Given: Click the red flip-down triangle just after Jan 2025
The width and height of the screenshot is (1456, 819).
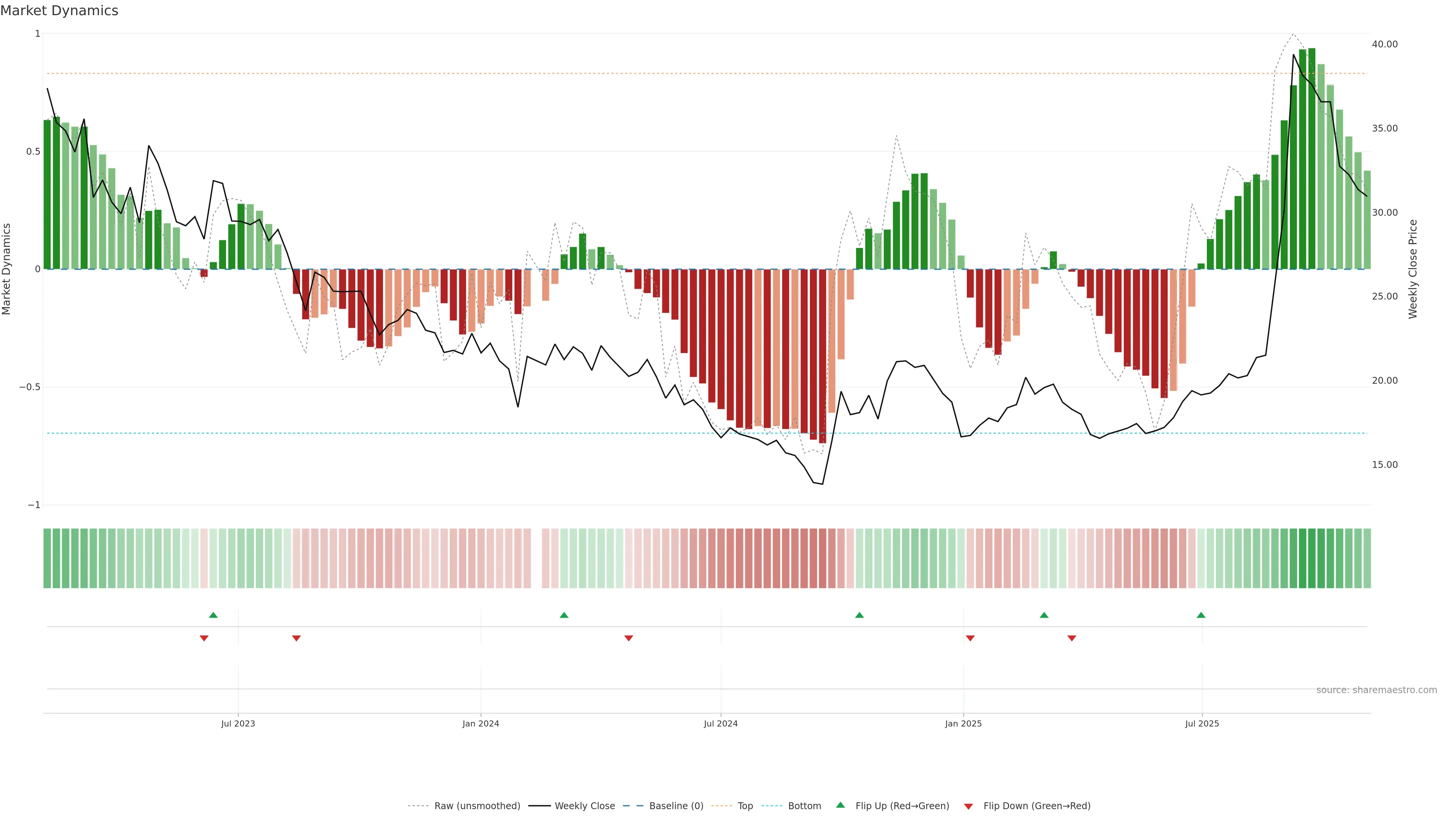Looking at the screenshot, I should (x=970, y=638).
